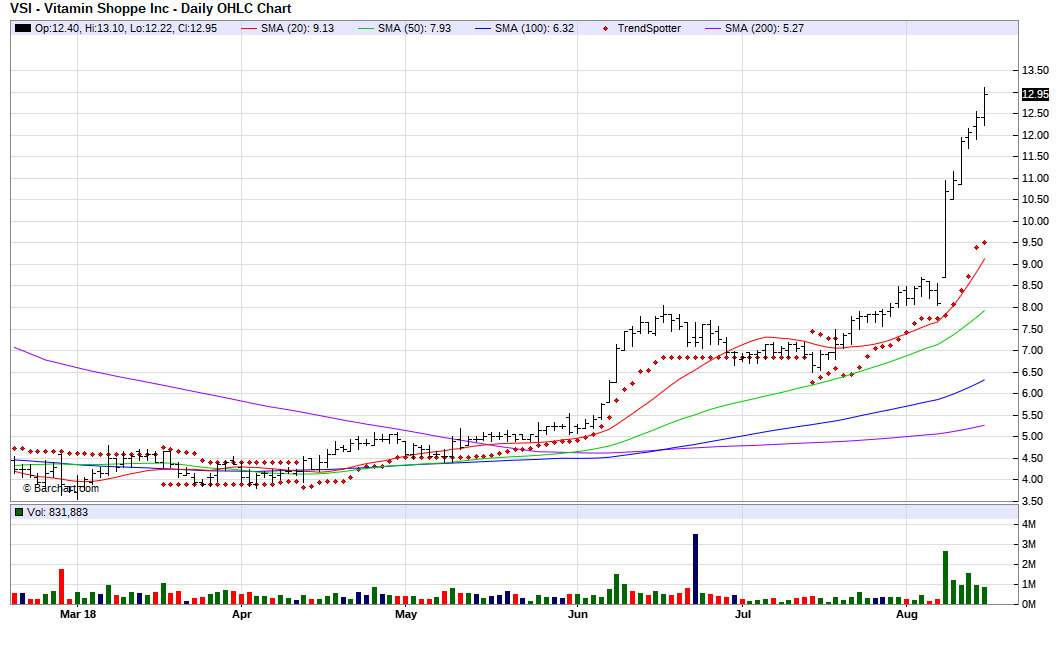Image resolution: width=1060 pixels, height=645 pixels.
Task: Click the Mar 18 date axis label
Action: tap(78, 614)
